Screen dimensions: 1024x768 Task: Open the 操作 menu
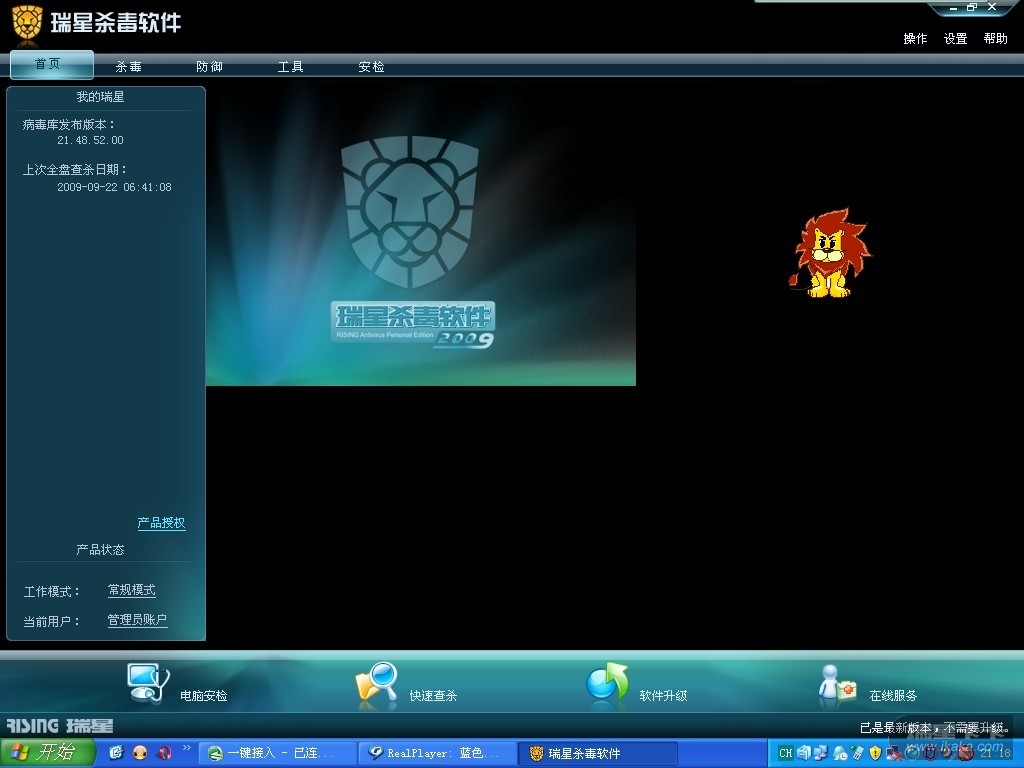point(915,39)
